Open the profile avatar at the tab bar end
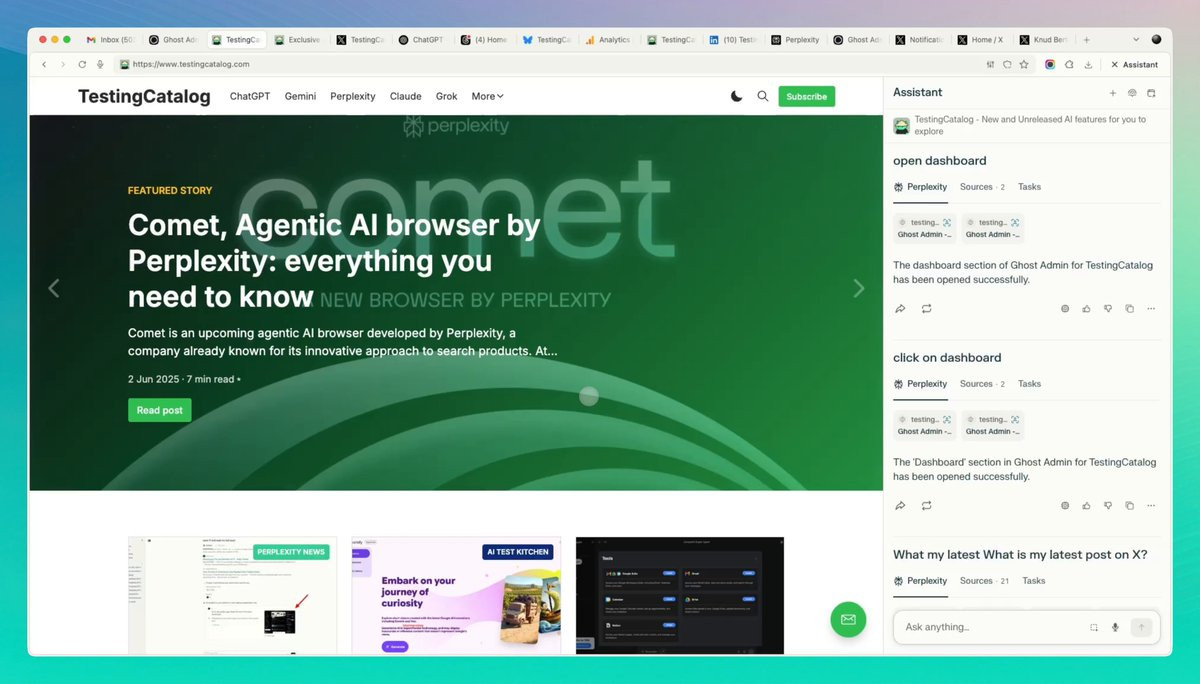1200x684 pixels. coord(1157,40)
